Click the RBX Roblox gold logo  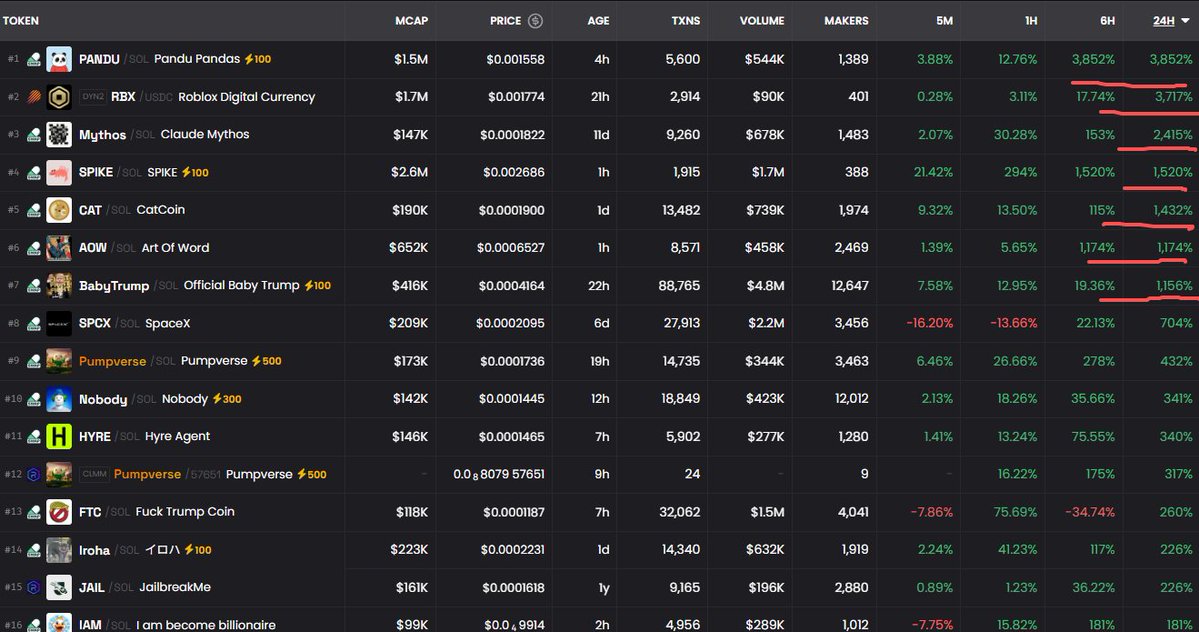pyautogui.click(x=59, y=97)
